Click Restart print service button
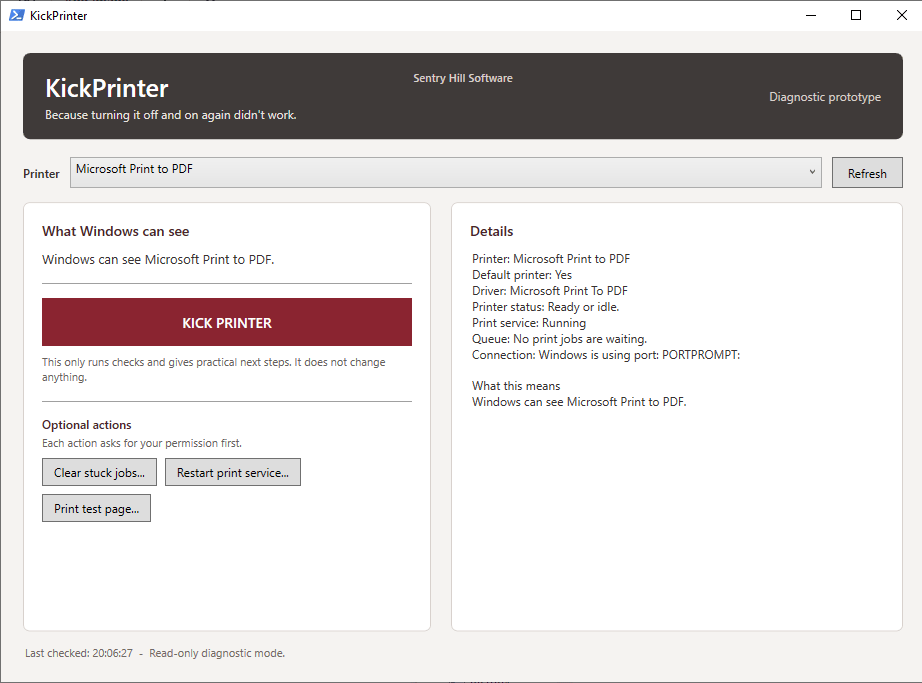 pyautogui.click(x=232, y=473)
